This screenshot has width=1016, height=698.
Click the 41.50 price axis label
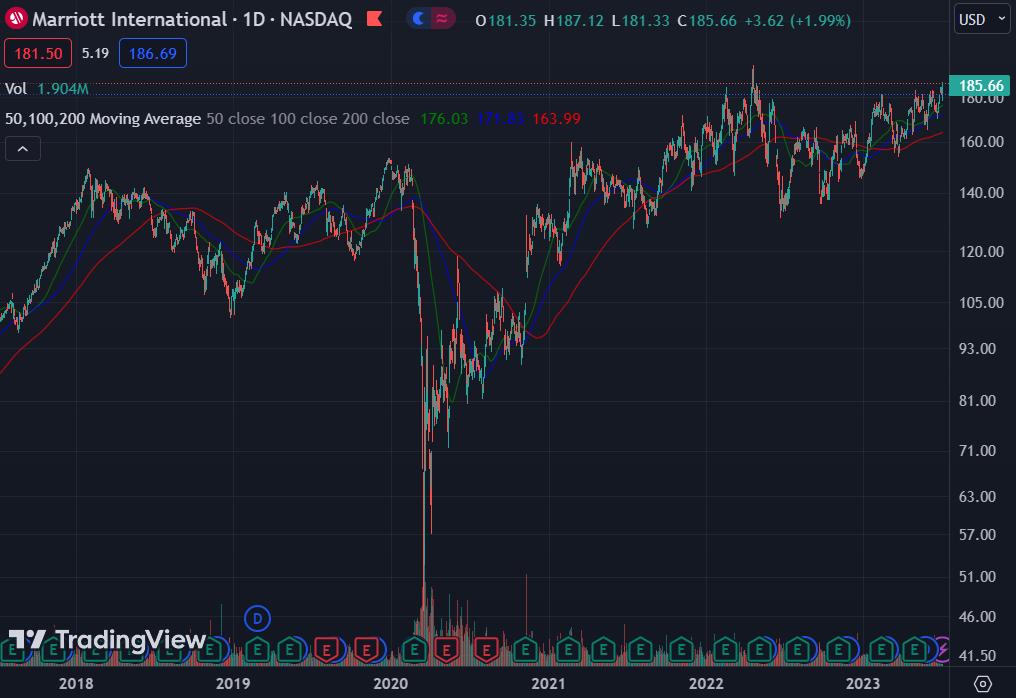(977, 655)
